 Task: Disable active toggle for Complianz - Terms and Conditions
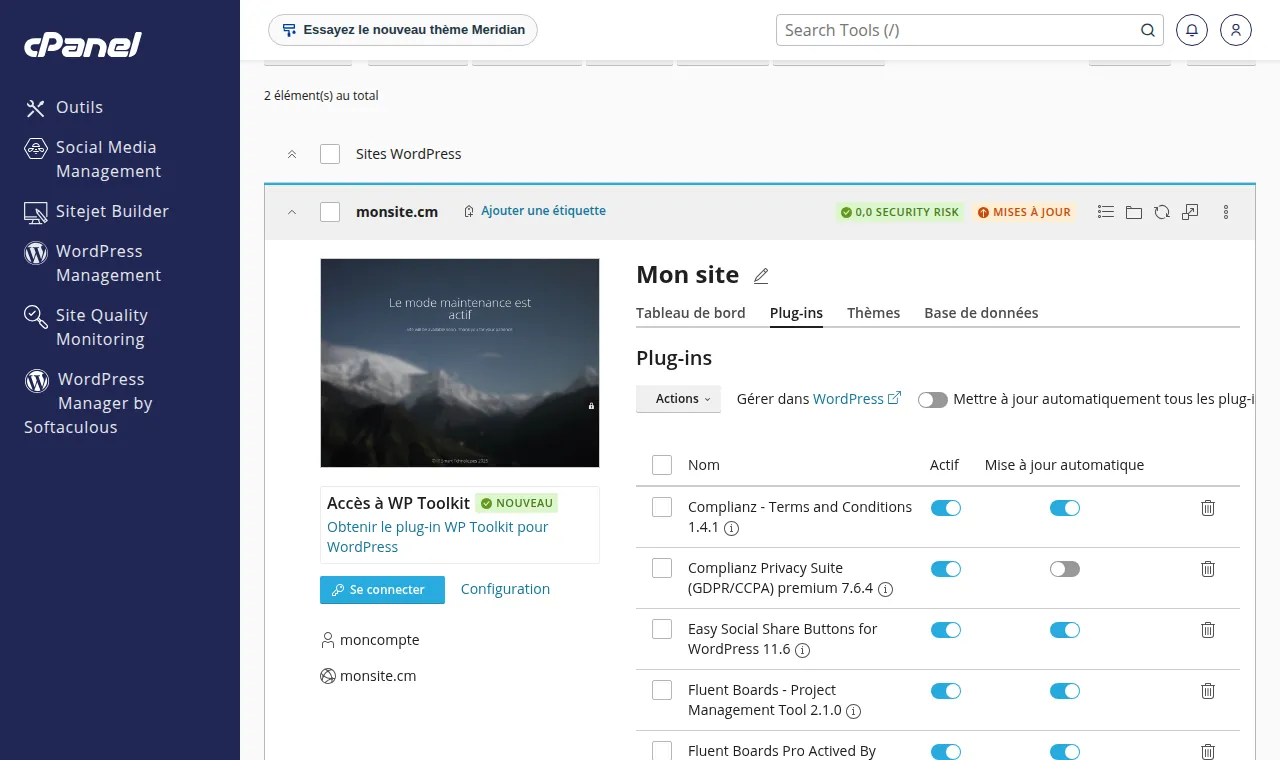946,508
